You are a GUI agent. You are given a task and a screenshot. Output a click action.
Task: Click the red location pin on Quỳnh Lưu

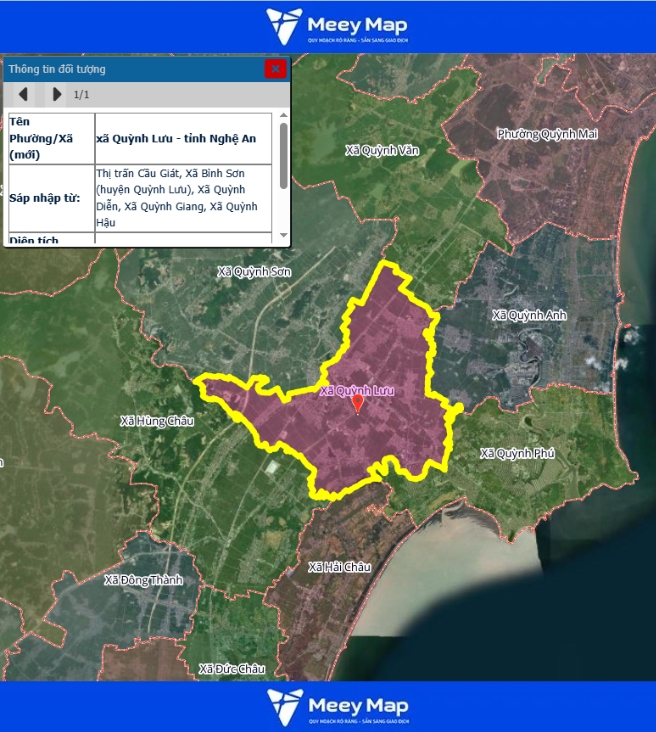pyautogui.click(x=356, y=403)
